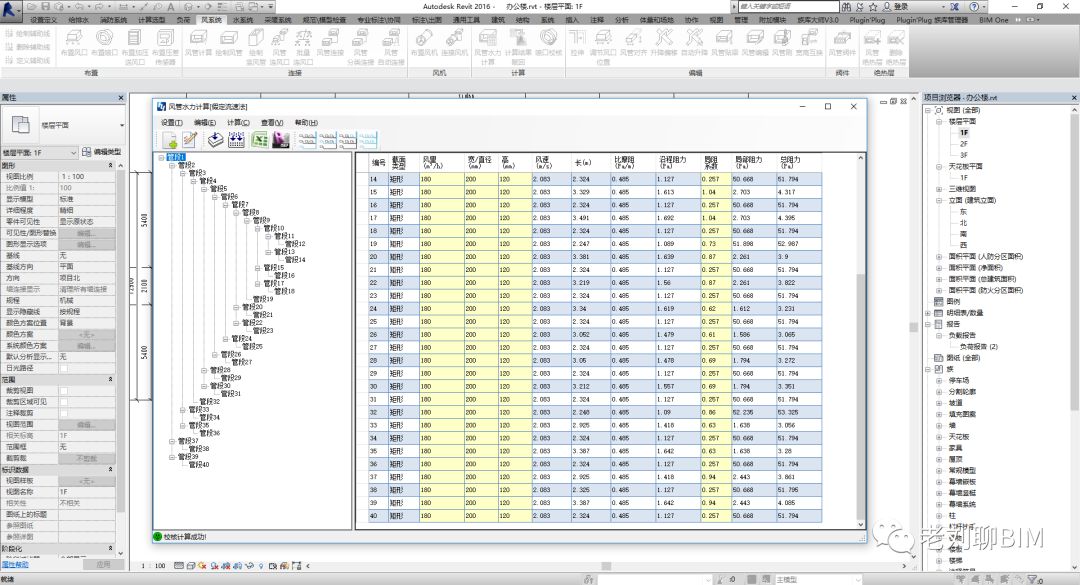The height and width of the screenshot is (585, 1080).
Task: Select the 2F floor plan view
Action: click(964, 144)
